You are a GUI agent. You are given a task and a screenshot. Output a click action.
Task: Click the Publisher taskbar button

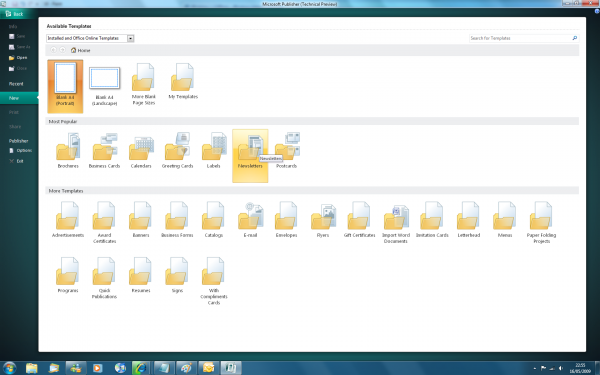(231, 368)
